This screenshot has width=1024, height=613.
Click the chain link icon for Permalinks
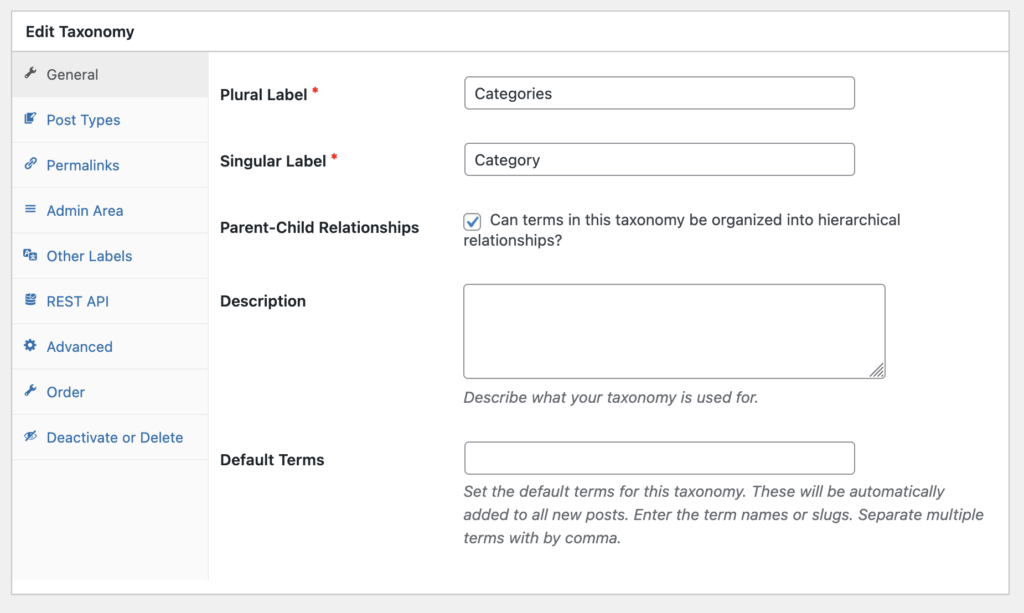pos(31,165)
